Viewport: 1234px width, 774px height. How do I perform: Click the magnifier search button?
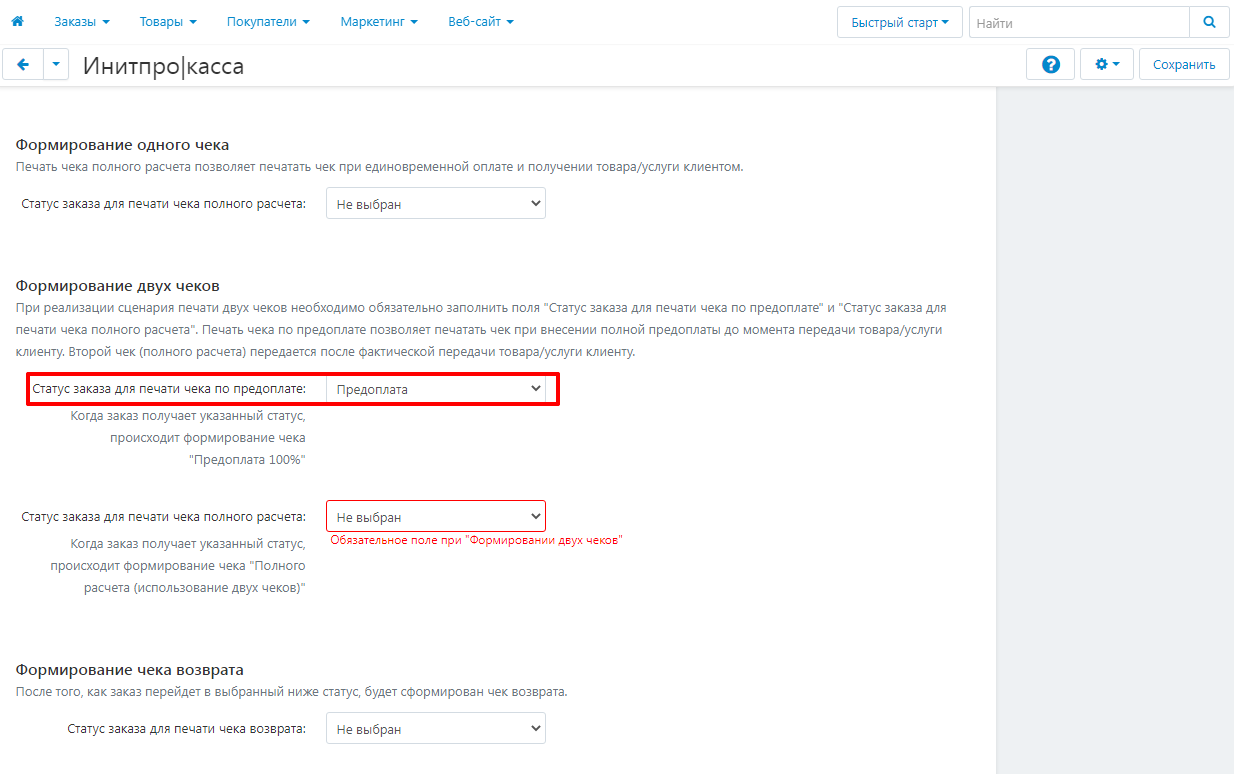click(x=1209, y=22)
